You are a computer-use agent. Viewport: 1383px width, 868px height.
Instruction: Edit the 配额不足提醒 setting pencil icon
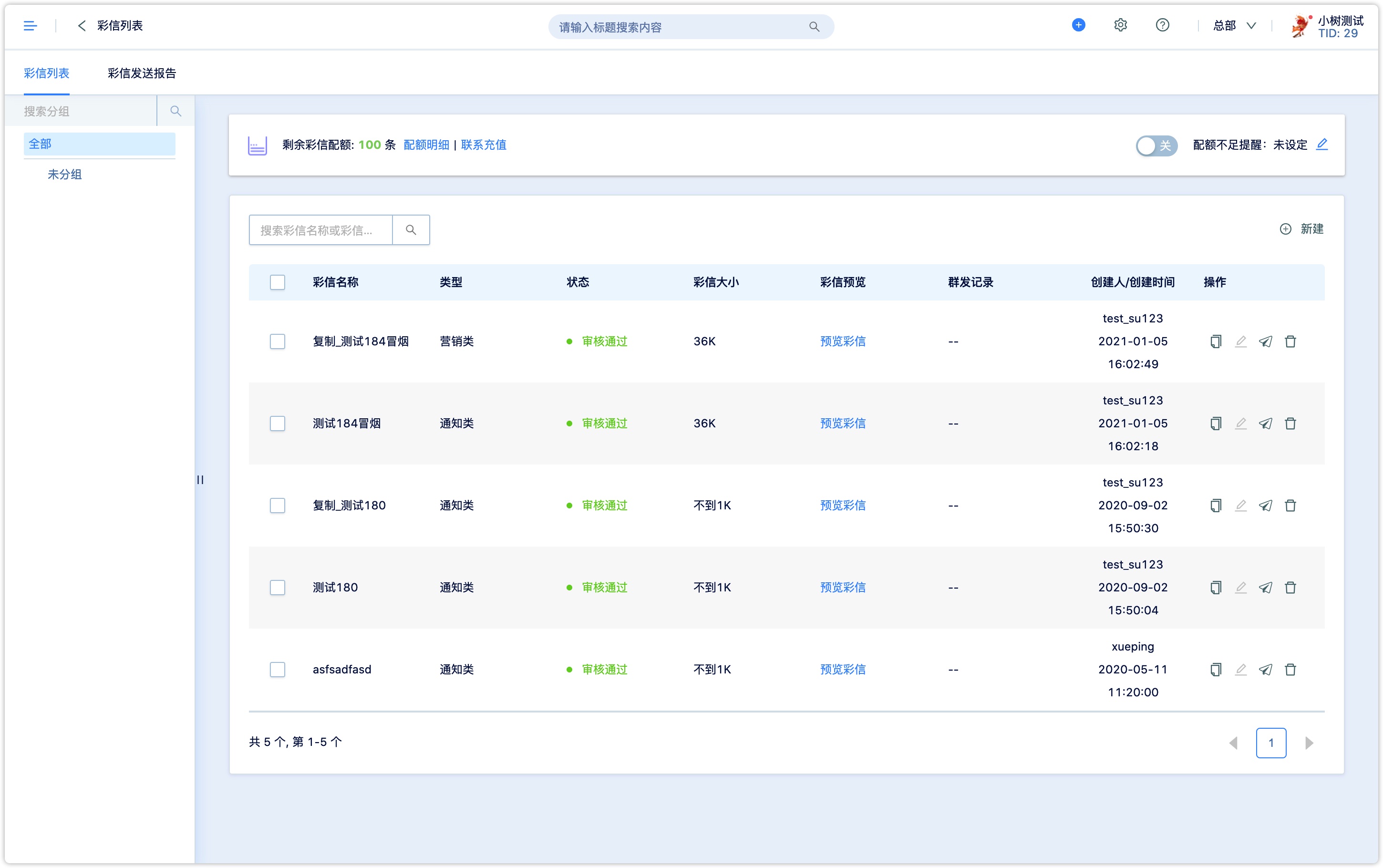click(x=1321, y=145)
